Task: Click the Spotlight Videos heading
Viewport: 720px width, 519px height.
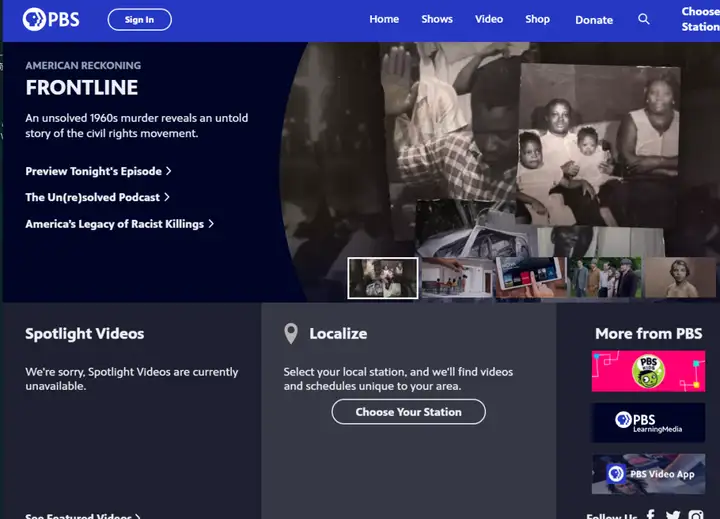Action: (x=84, y=333)
